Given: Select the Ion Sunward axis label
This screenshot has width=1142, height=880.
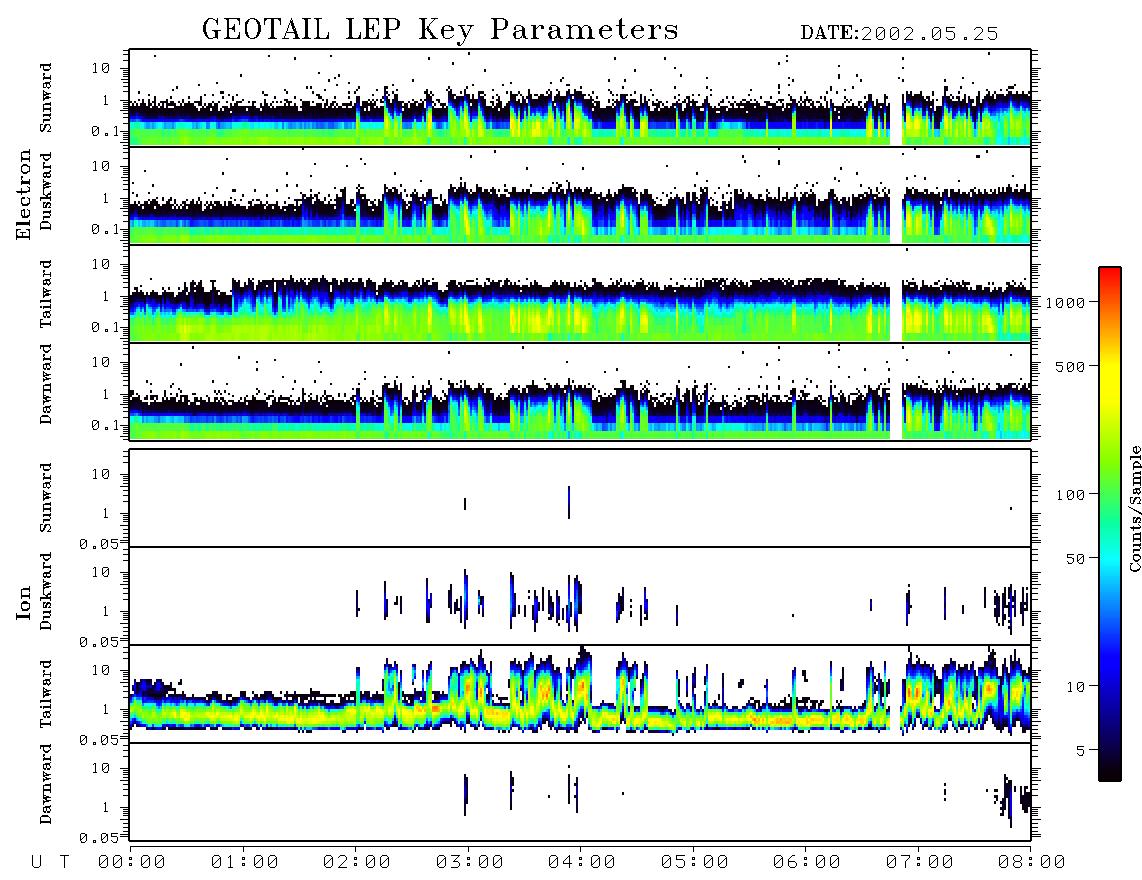Looking at the screenshot, I should [x=46, y=497].
